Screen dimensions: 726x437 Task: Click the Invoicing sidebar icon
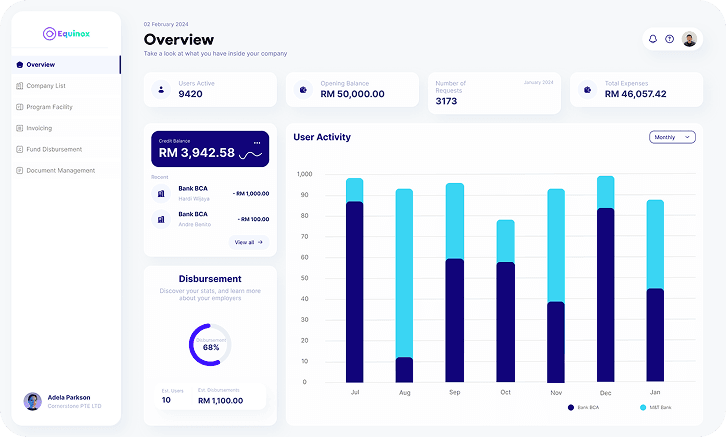pyautogui.click(x=19, y=128)
